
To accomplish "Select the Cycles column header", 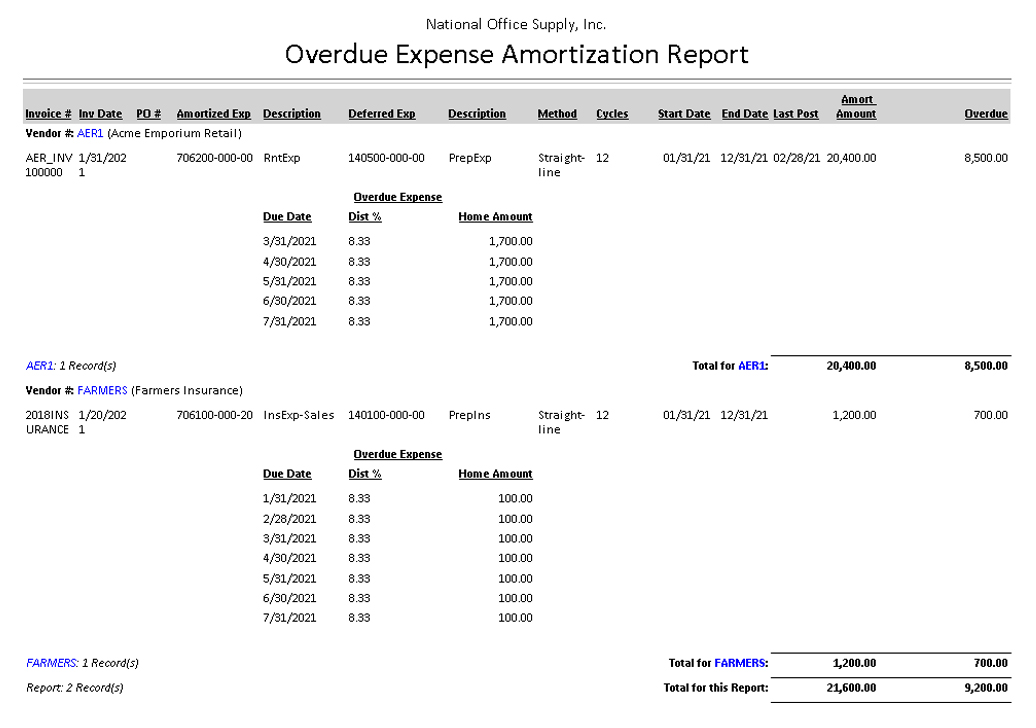I will pyautogui.click(x=612, y=114).
